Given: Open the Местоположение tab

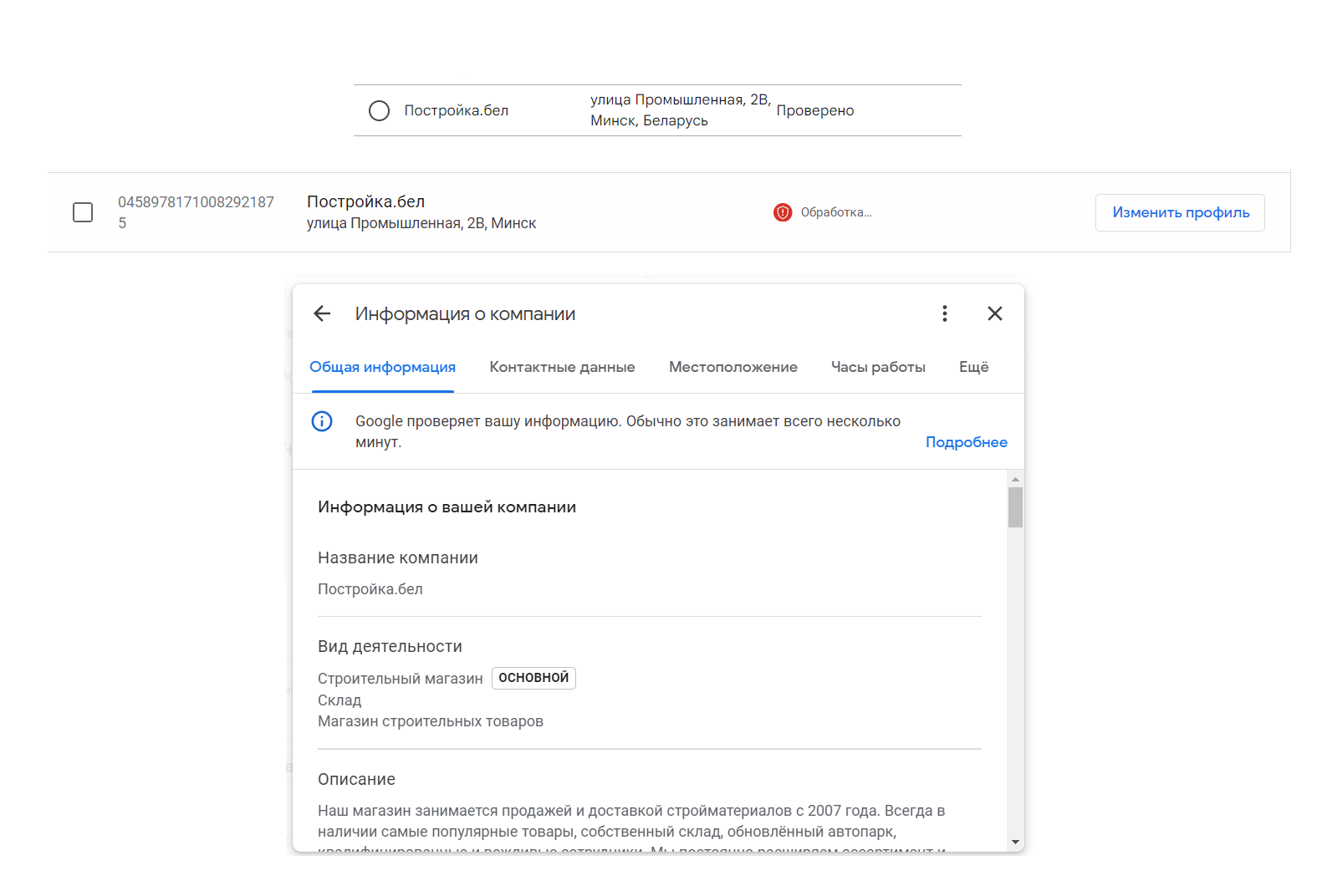Looking at the screenshot, I should coord(733,367).
